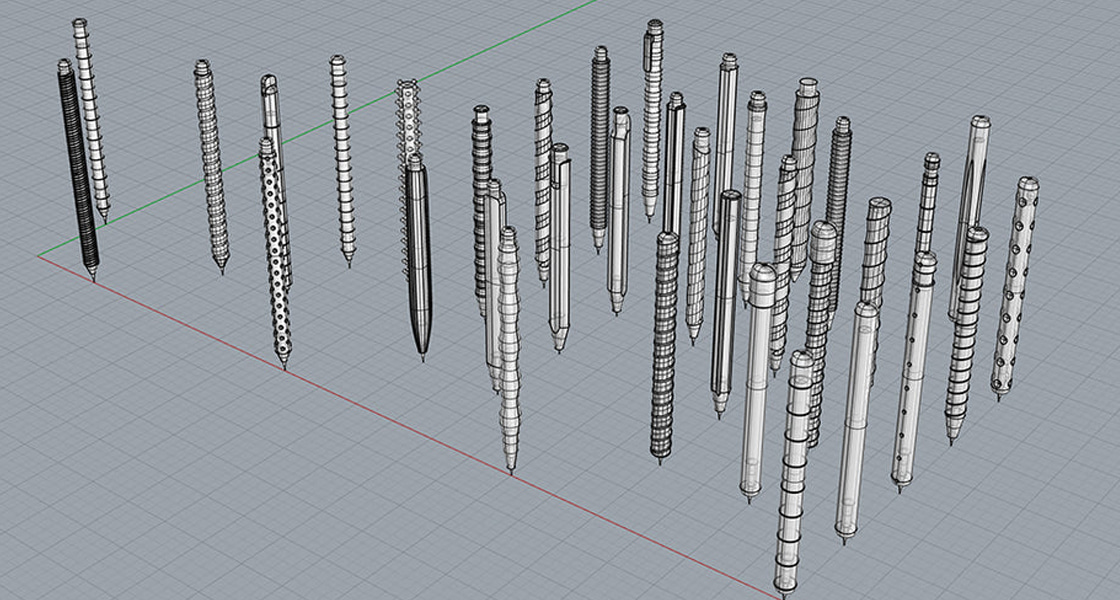Select the smooth bulbous dark pen model
The height and width of the screenshot is (600, 1120).
[419, 257]
